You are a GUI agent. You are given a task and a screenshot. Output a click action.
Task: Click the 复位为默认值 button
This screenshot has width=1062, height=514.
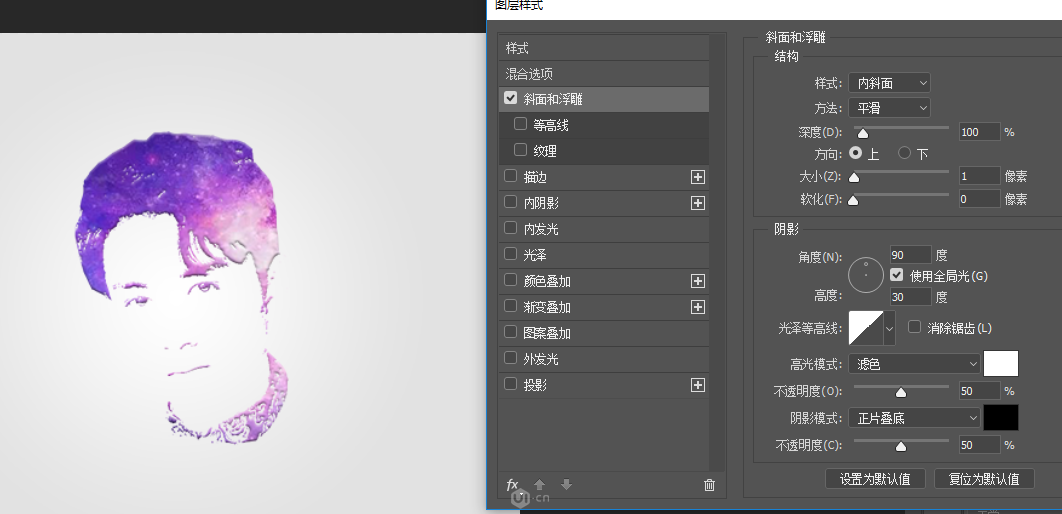[984, 479]
